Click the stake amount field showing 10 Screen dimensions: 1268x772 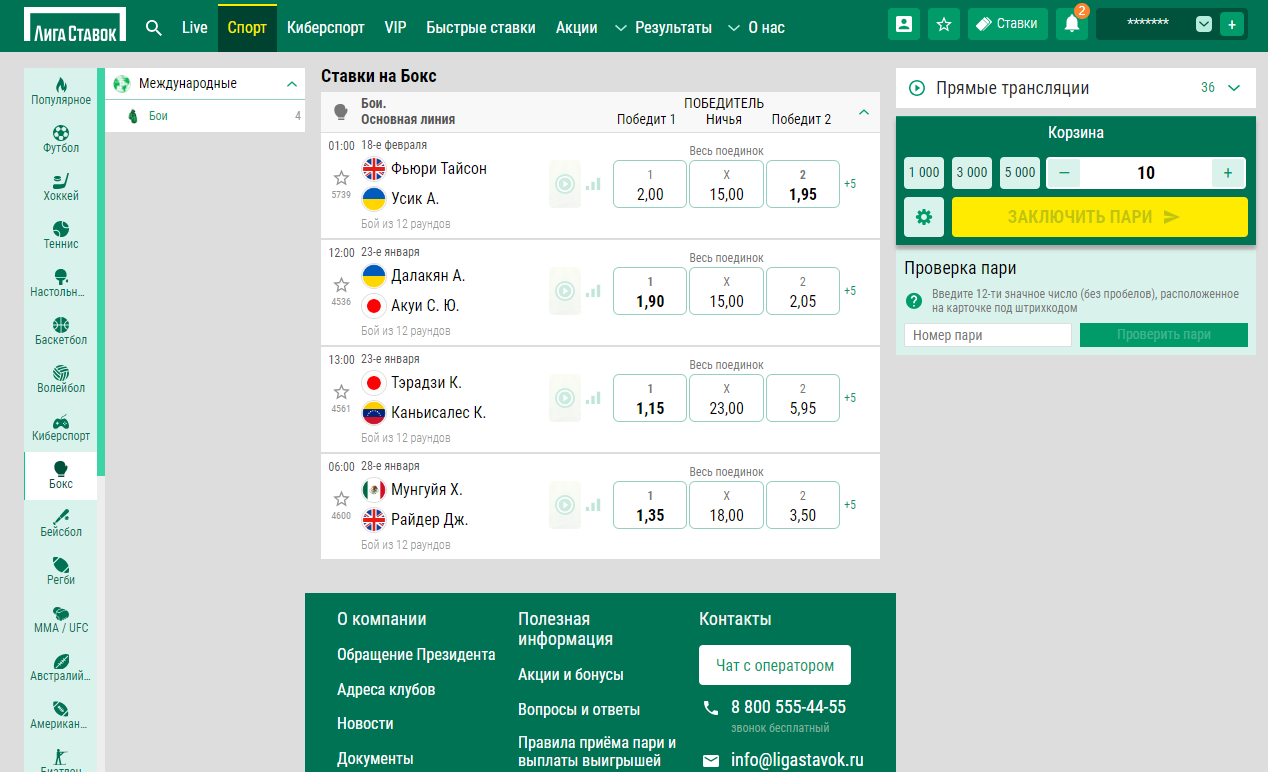pos(1146,173)
